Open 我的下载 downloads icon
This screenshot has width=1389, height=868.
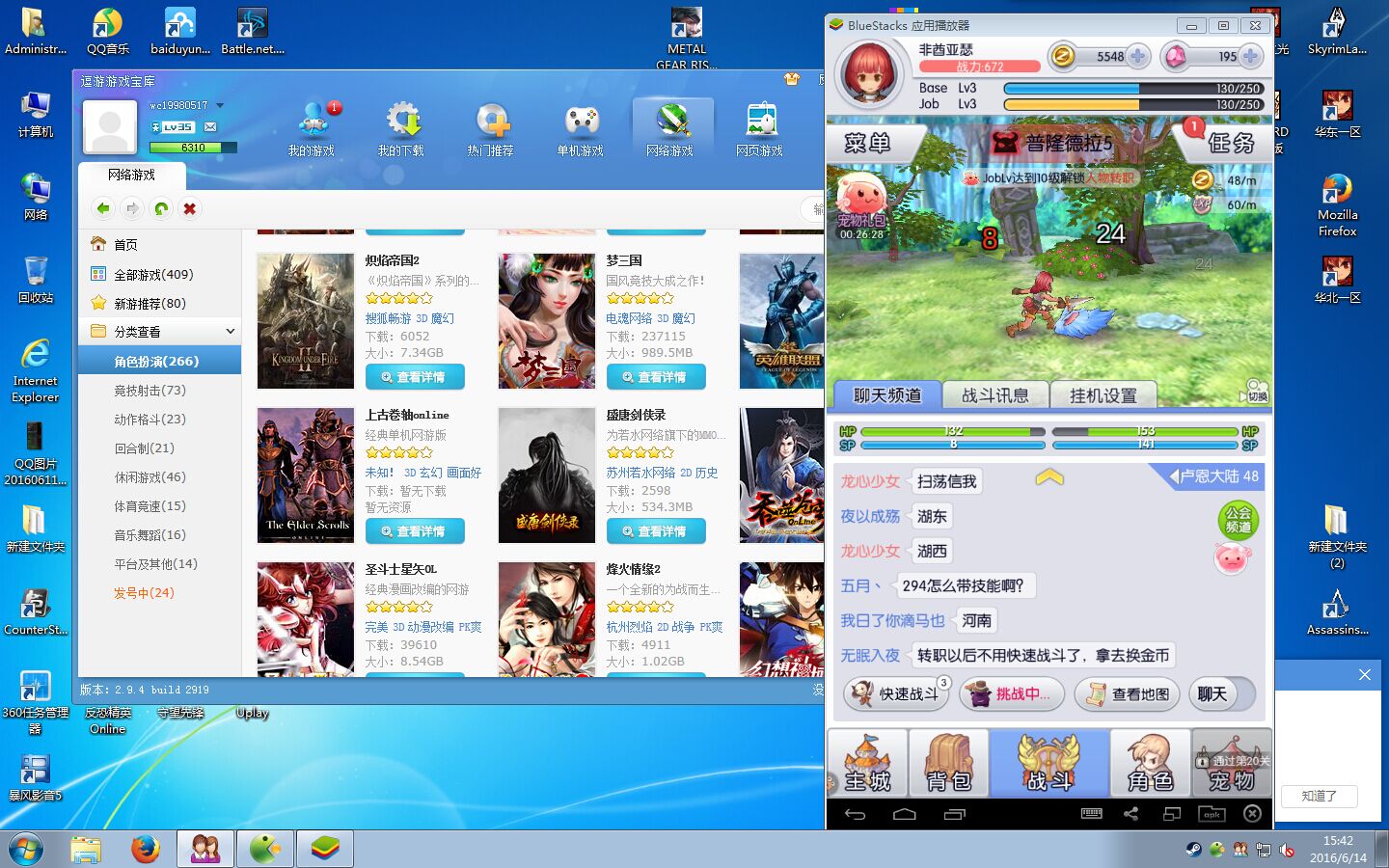pos(401,129)
